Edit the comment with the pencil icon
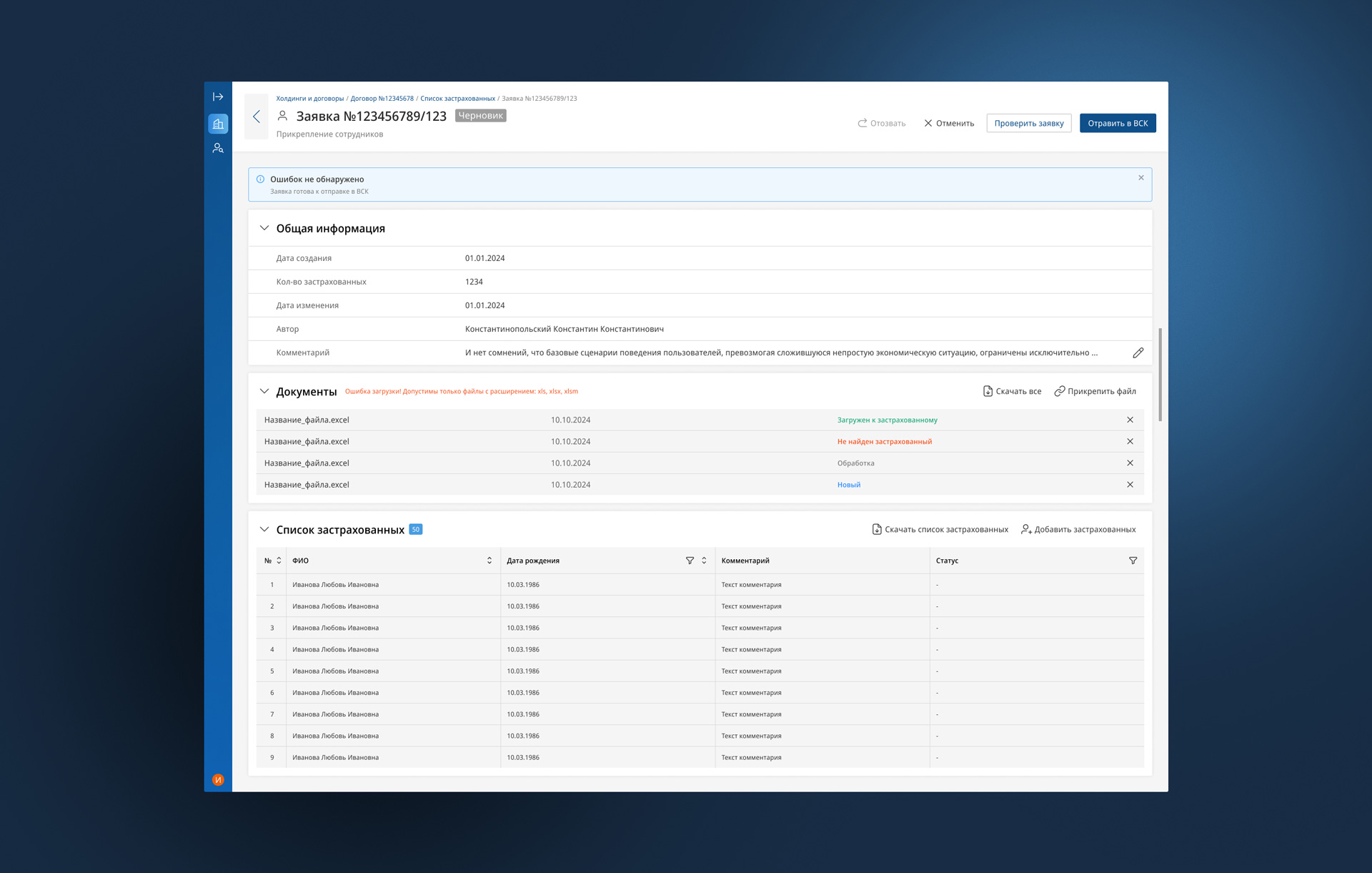Screen dimensions: 1372x873 tap(1138, 352)
